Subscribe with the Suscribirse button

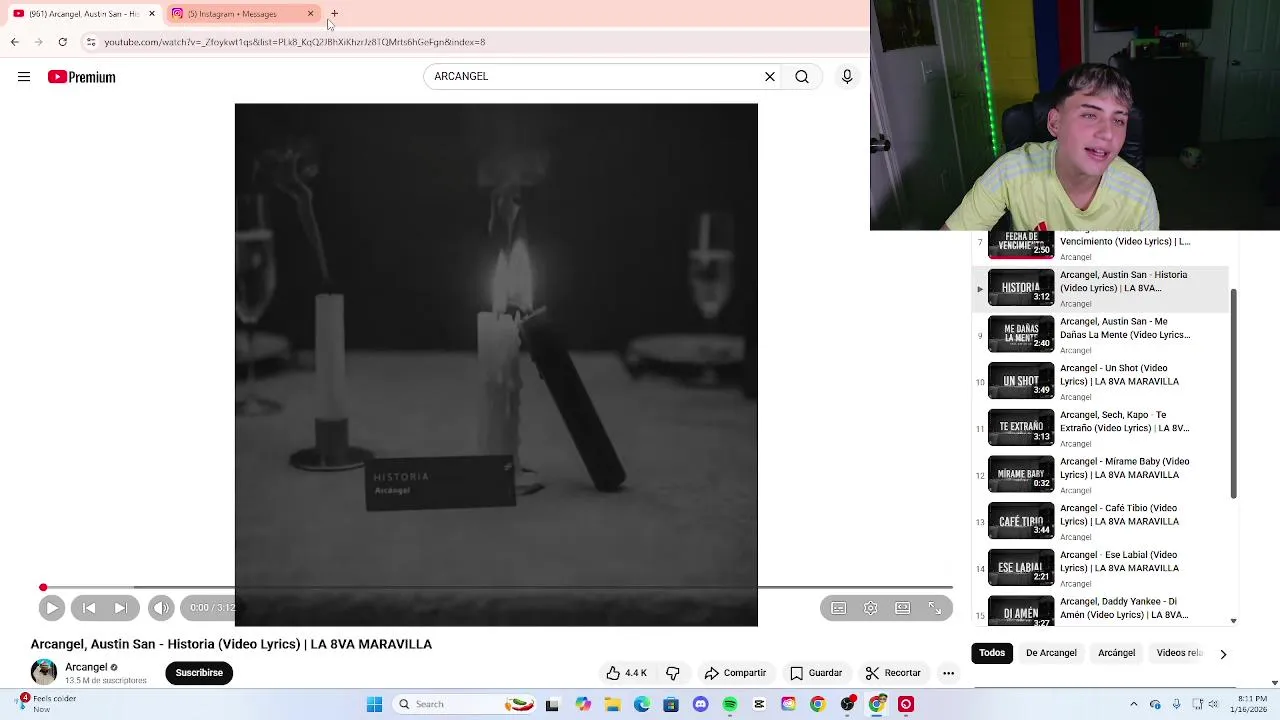tap(199, 673)
